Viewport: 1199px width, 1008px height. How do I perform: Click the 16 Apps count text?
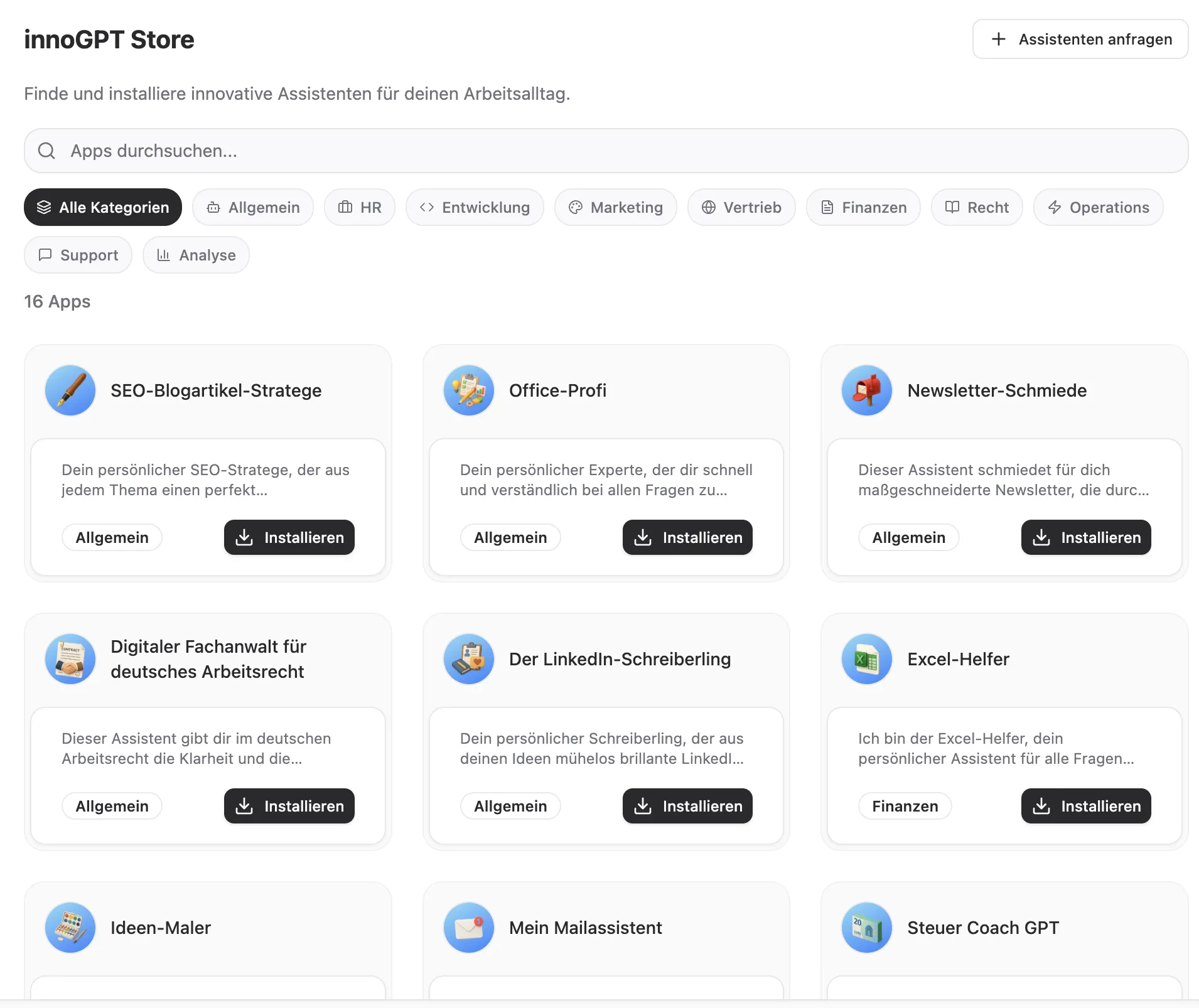click(x=57, y=302)
